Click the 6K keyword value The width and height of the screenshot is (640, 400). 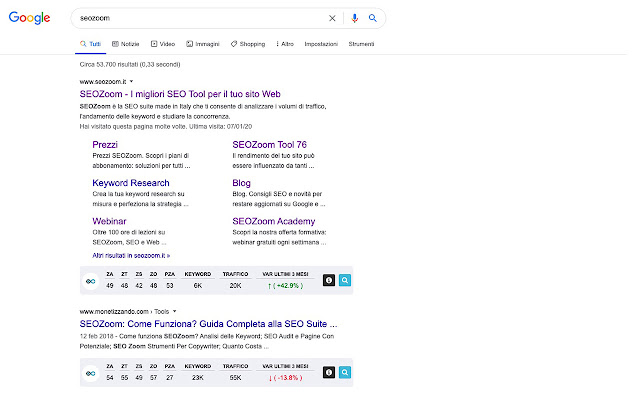[198, 286]
